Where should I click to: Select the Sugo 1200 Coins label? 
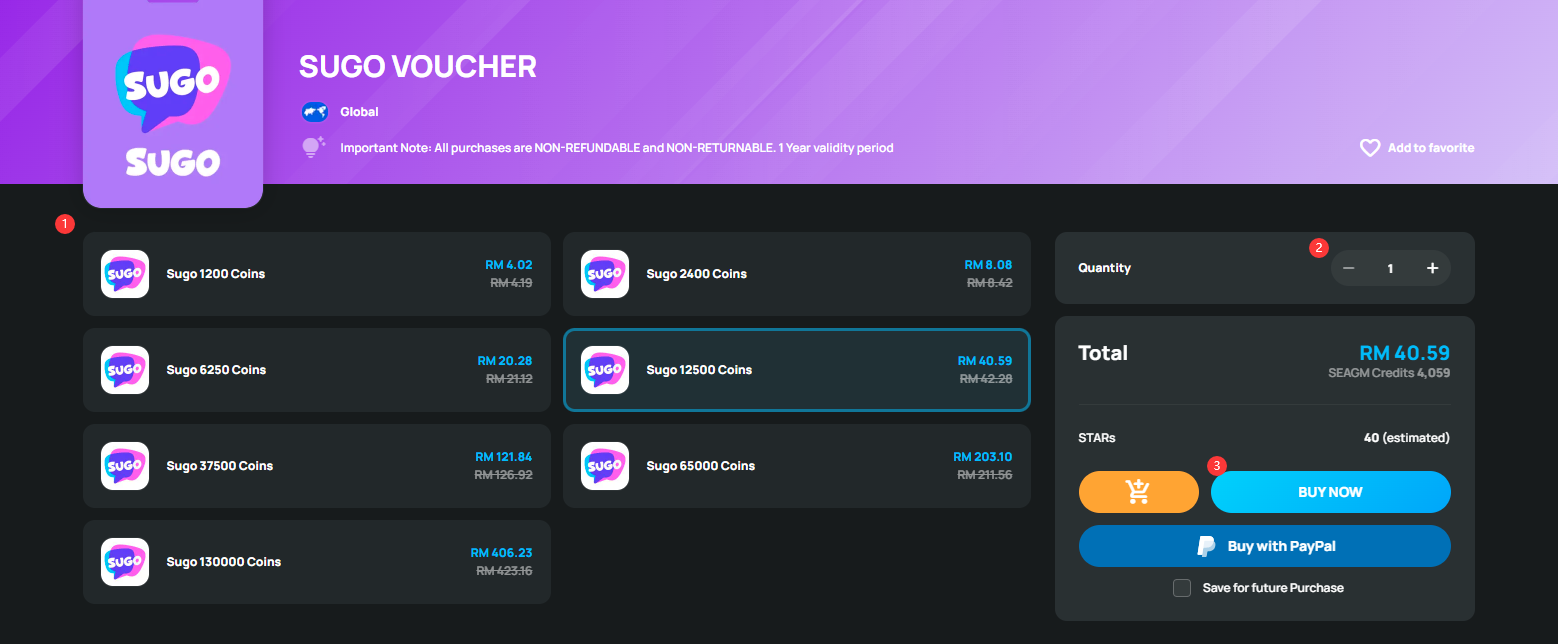216,274
